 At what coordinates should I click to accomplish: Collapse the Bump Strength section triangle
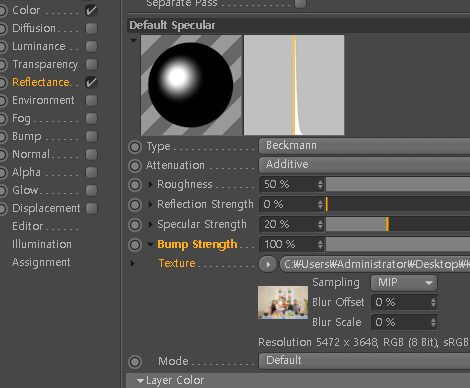[x=150, y=245]
